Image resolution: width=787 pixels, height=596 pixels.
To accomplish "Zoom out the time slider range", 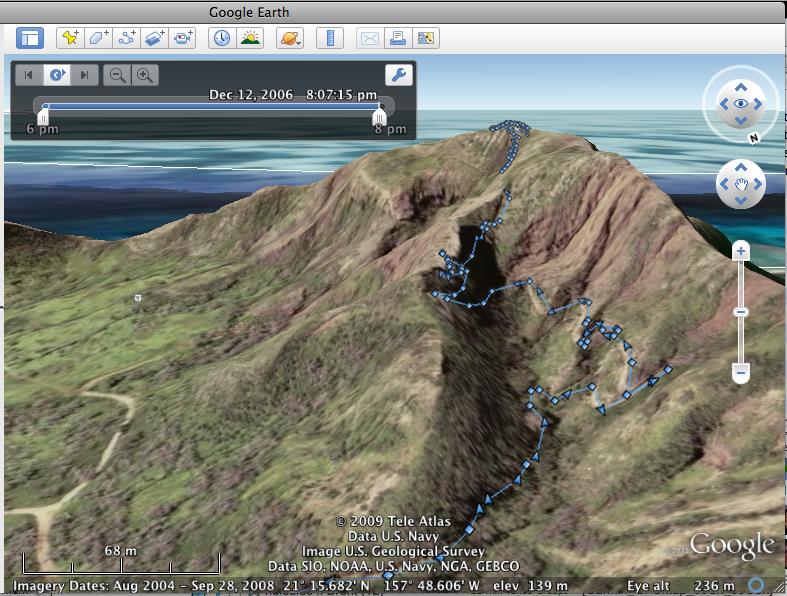I will point(117,75).
